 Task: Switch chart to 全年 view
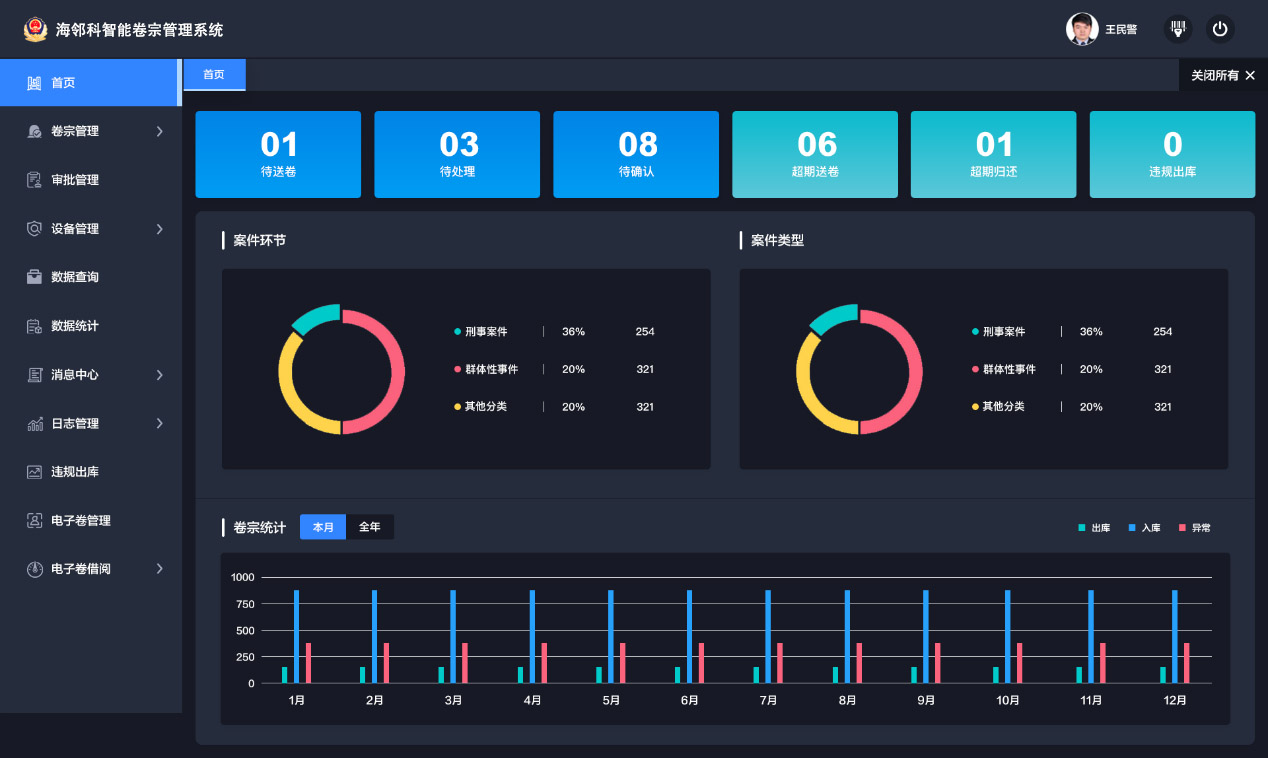(x=370, y=527)
